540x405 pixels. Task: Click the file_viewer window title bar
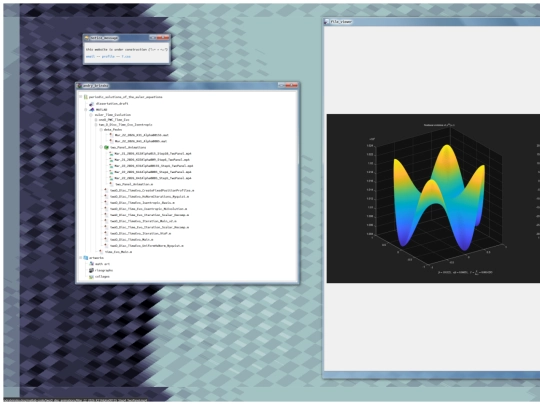[x=432, y=22]
